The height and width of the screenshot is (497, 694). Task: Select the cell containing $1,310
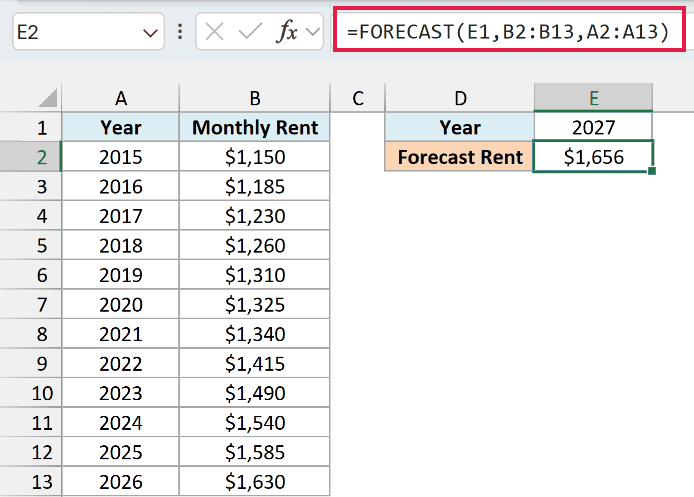254,275
